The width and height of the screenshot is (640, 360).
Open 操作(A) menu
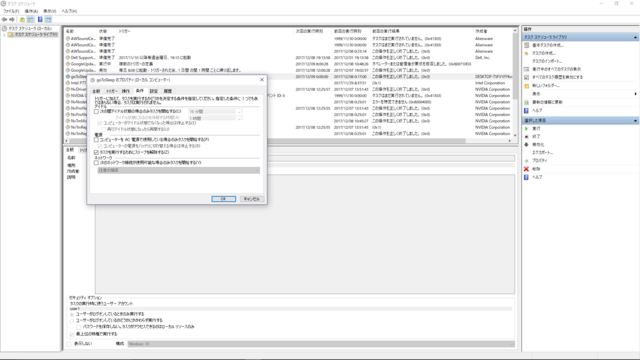coord(31,11)
